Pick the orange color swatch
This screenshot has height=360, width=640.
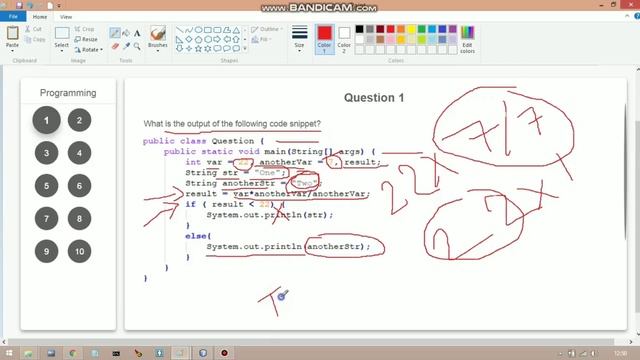[401, 29]
